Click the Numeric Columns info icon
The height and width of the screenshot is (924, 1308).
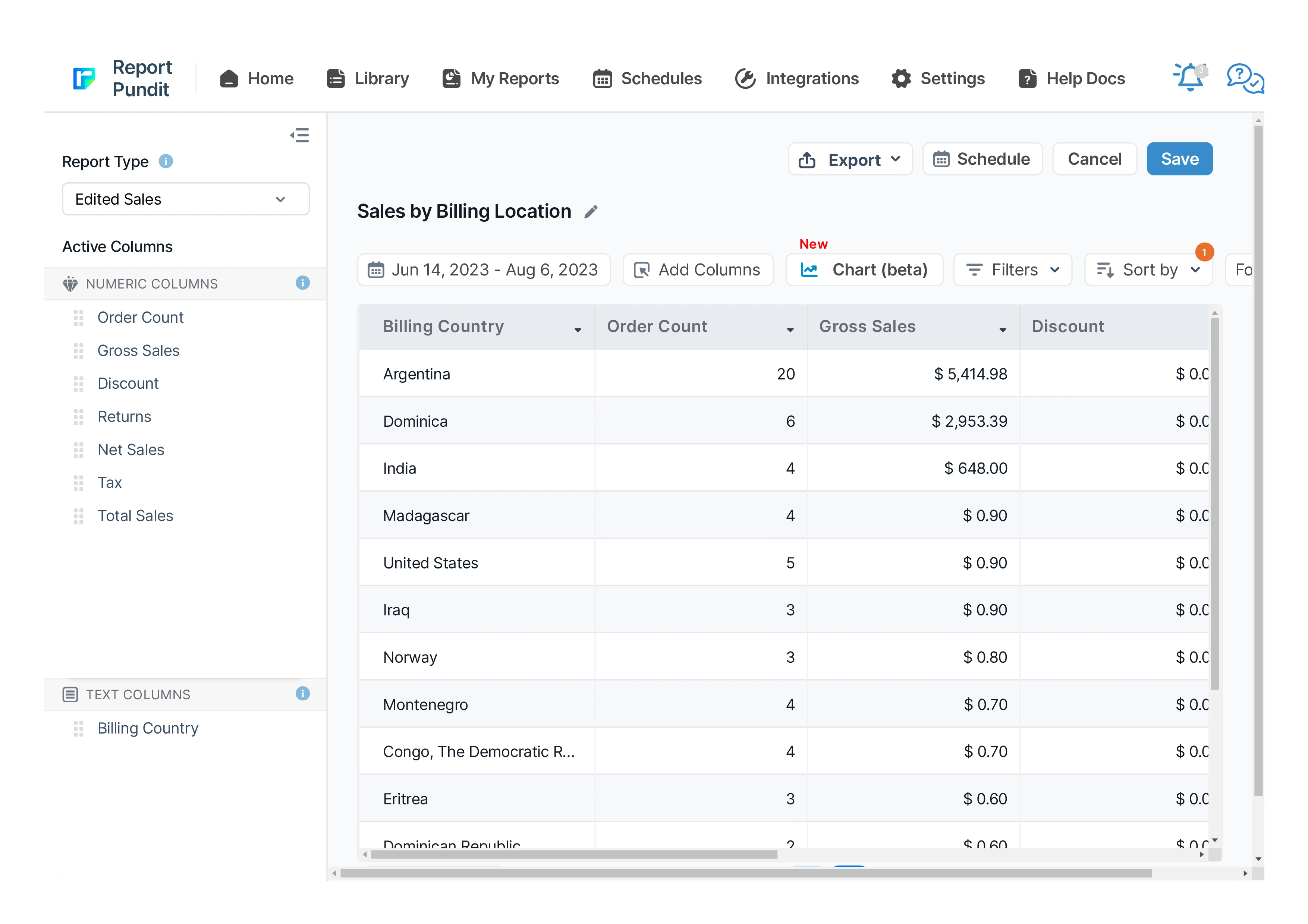(302, 283)
